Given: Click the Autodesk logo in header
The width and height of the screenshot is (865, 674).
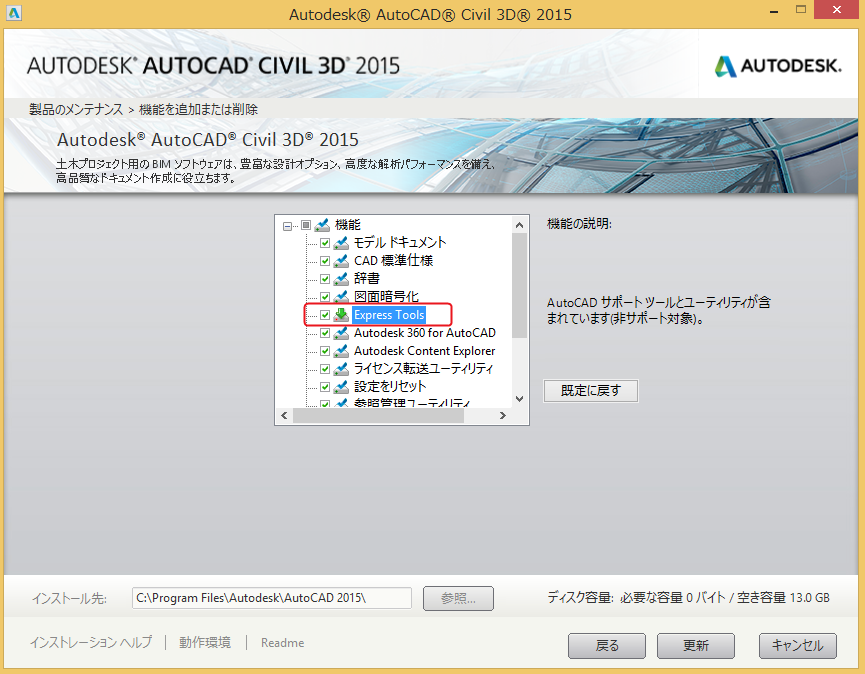Looking at the screenshot, I should pos(778,66).
